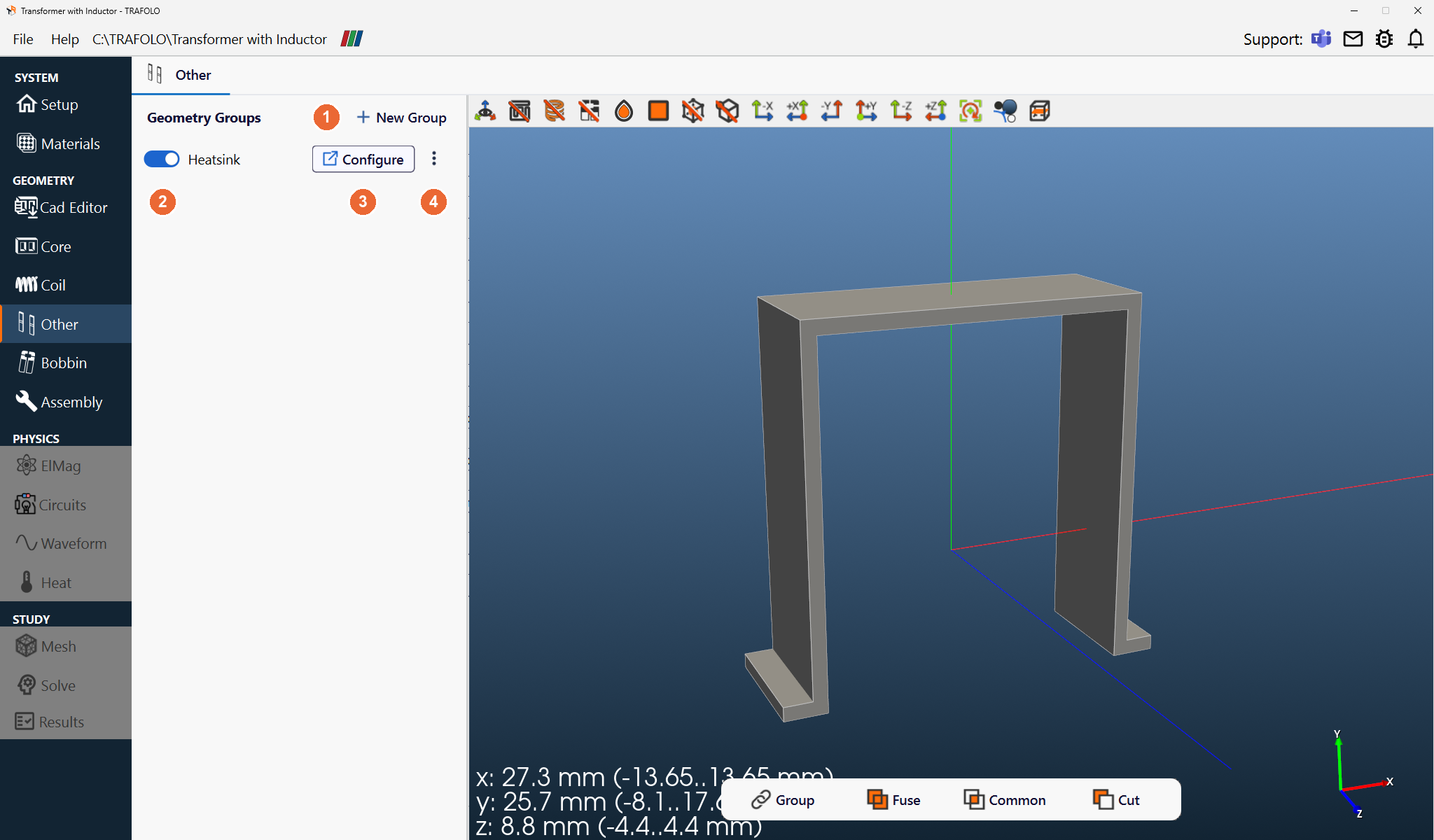
Task: Click the Group operation button
Action: 783,799
